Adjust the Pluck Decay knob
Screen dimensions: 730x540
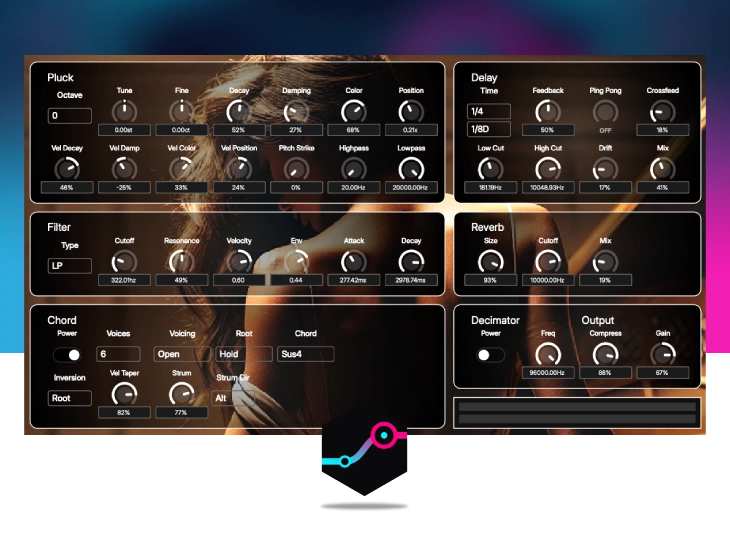(x=239, y=112)
